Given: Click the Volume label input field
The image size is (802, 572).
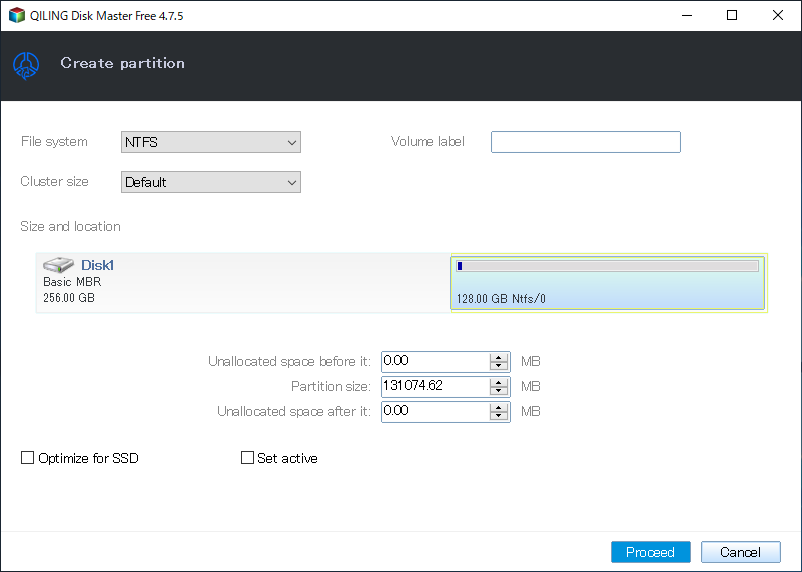Looking at the screenshot, I should coord(586,142).
